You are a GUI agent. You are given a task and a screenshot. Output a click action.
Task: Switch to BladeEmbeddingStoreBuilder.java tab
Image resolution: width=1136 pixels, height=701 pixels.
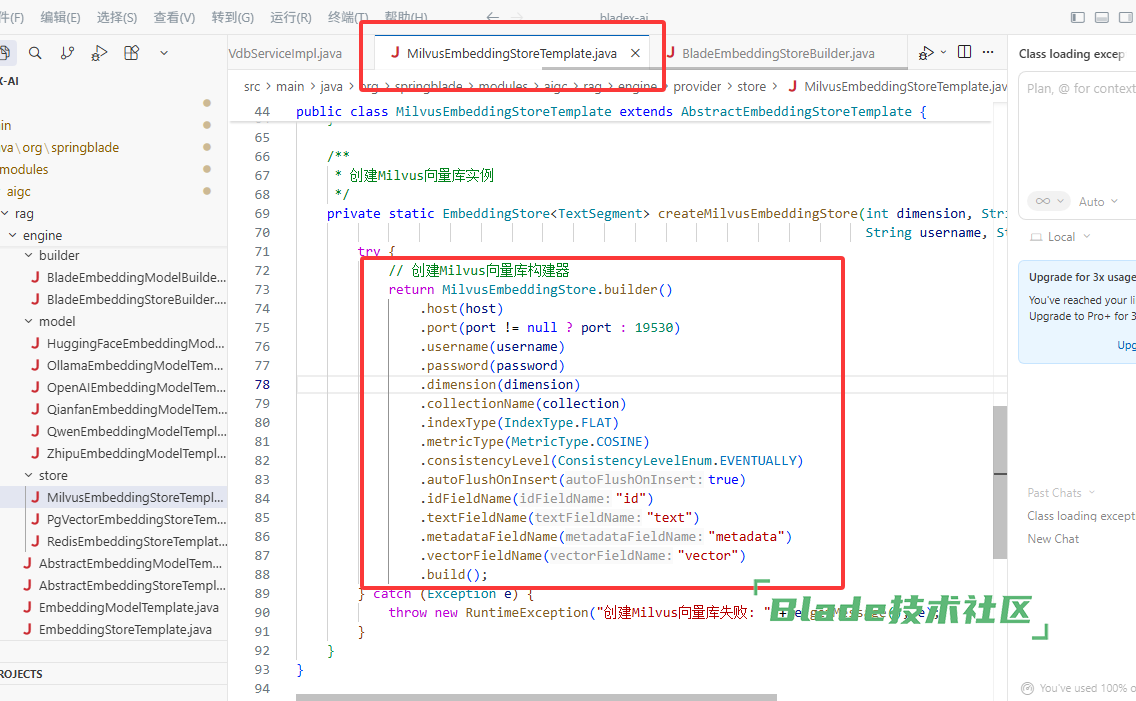pos(777,53)
